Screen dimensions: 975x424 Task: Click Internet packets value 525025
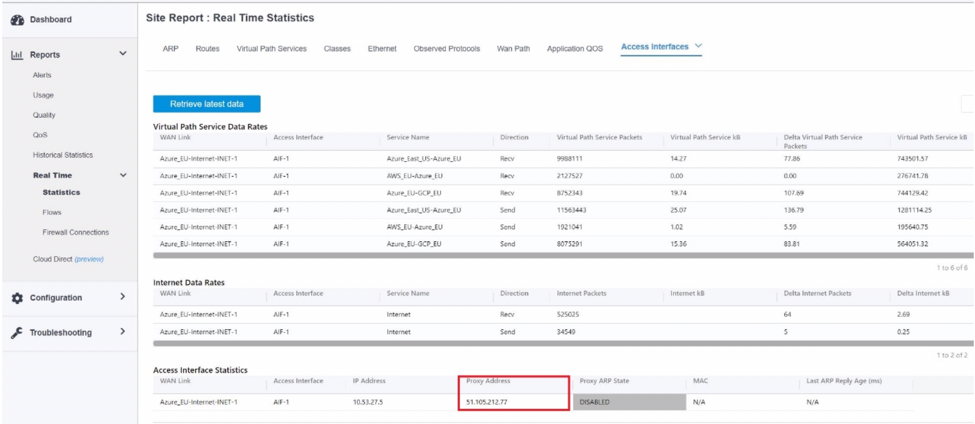point(568,315)
